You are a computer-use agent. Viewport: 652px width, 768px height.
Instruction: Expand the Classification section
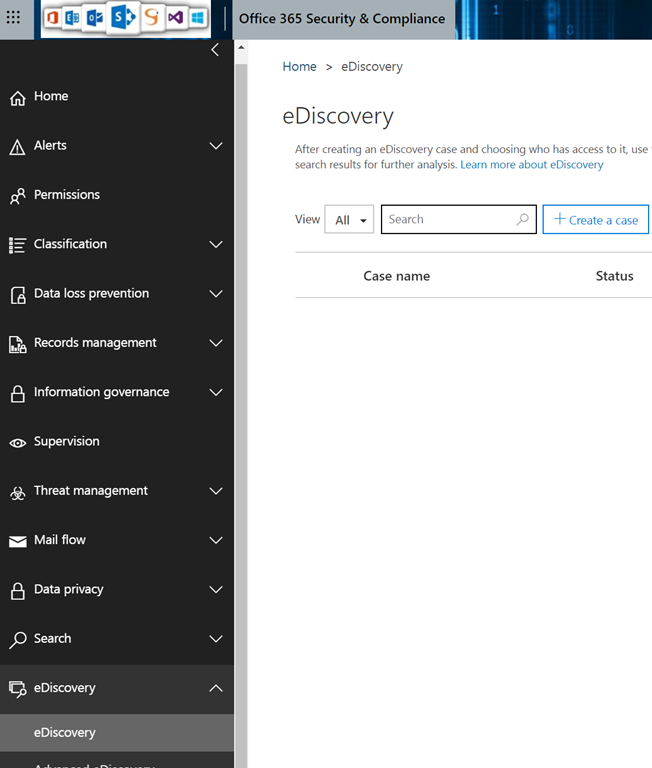[215, 244]
